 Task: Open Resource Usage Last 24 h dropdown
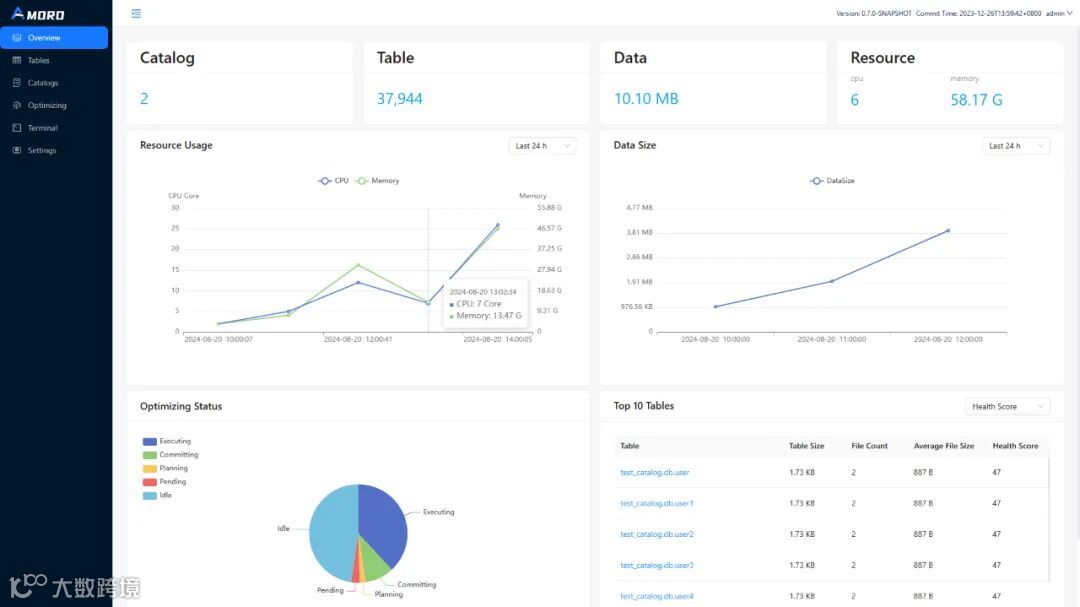[542, 146]
